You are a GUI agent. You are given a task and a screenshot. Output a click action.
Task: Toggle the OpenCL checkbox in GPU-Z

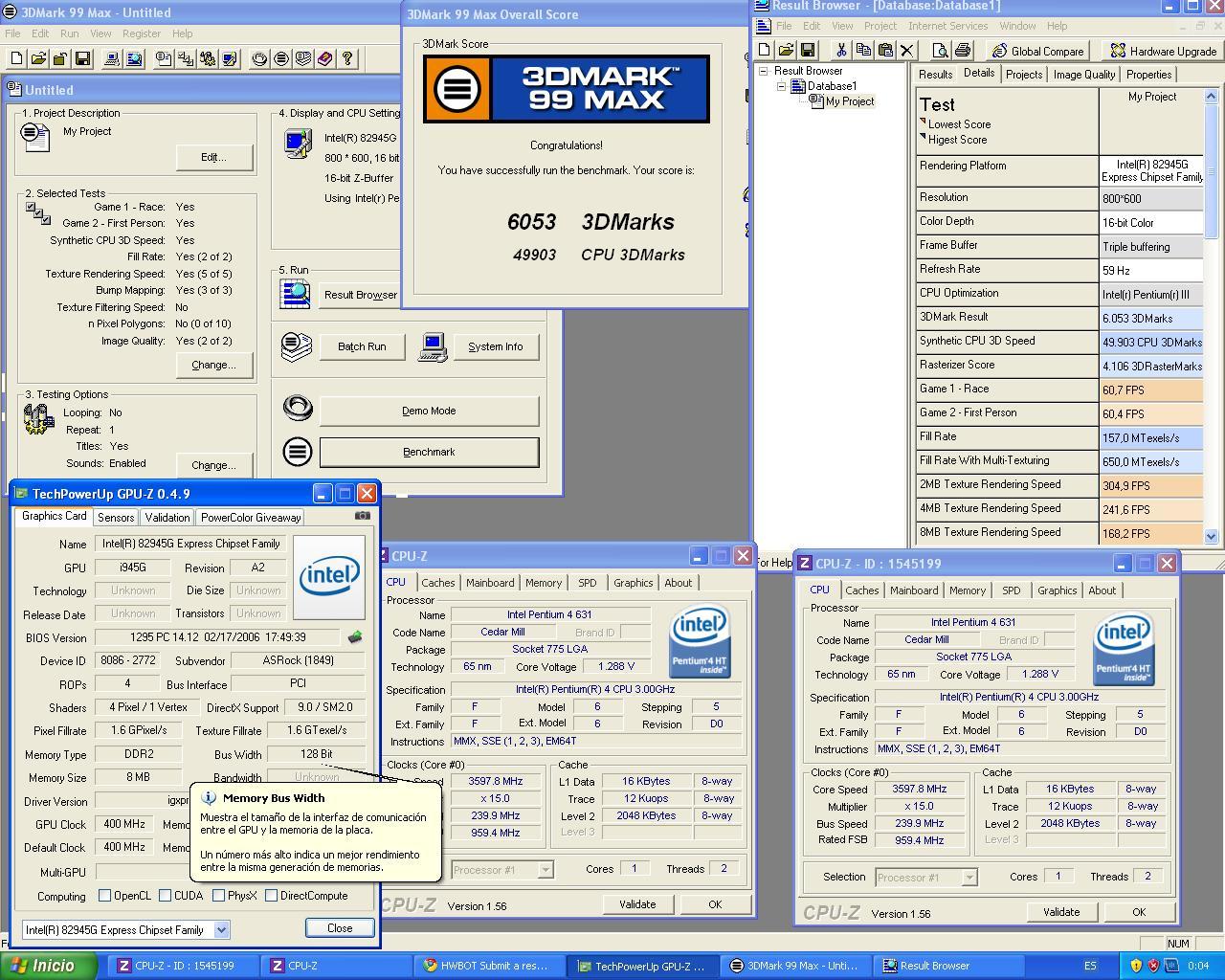[x=105, y=896]
